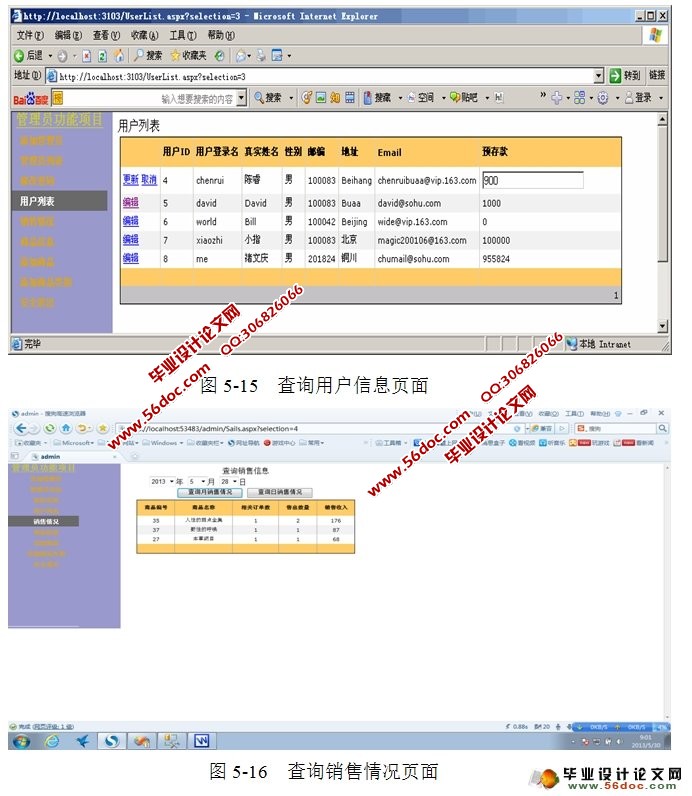Viewport: 692px width, 796px height.
Task: Click Sogou address bar with Sails.aspx URL
Action: [320, 429]
